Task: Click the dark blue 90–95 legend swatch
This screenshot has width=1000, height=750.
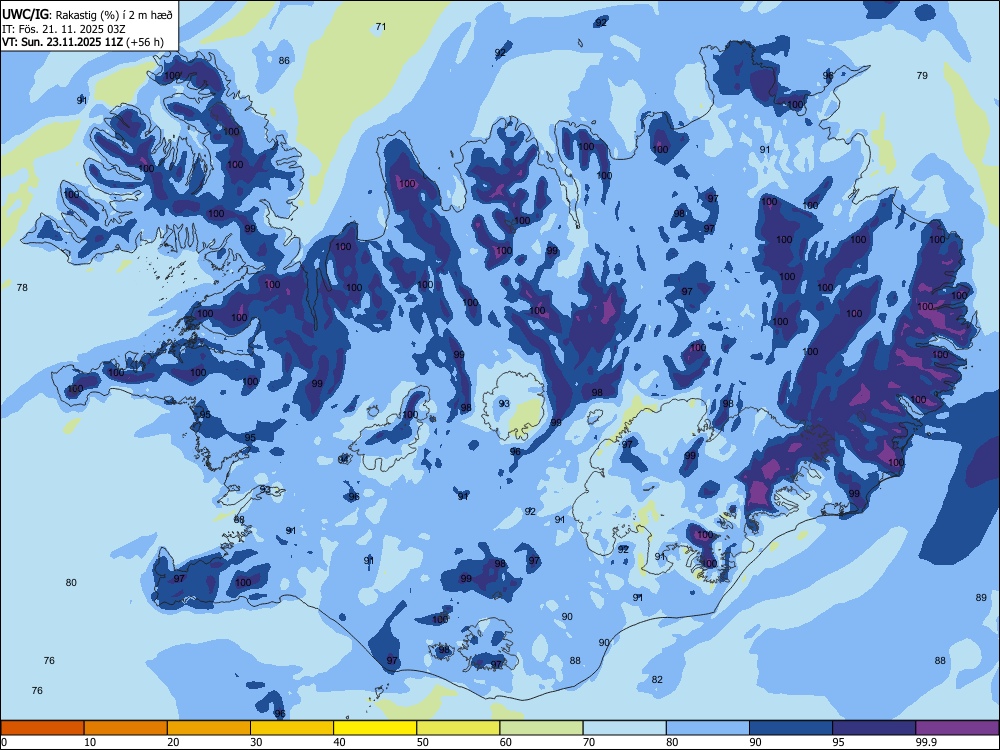Action: coord(791,728)
